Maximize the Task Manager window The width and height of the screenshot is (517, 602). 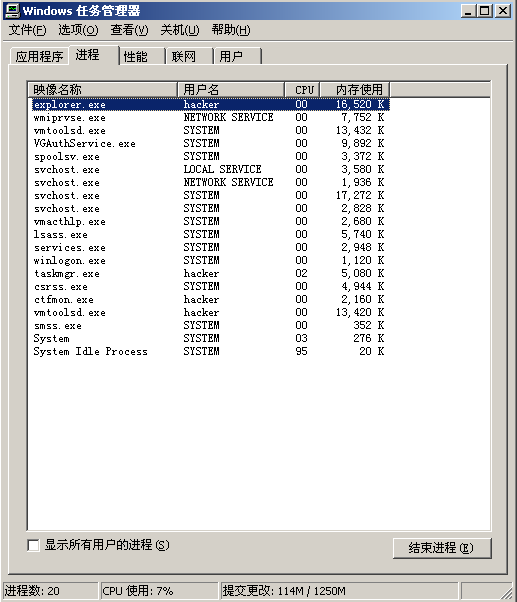[485, 11]
